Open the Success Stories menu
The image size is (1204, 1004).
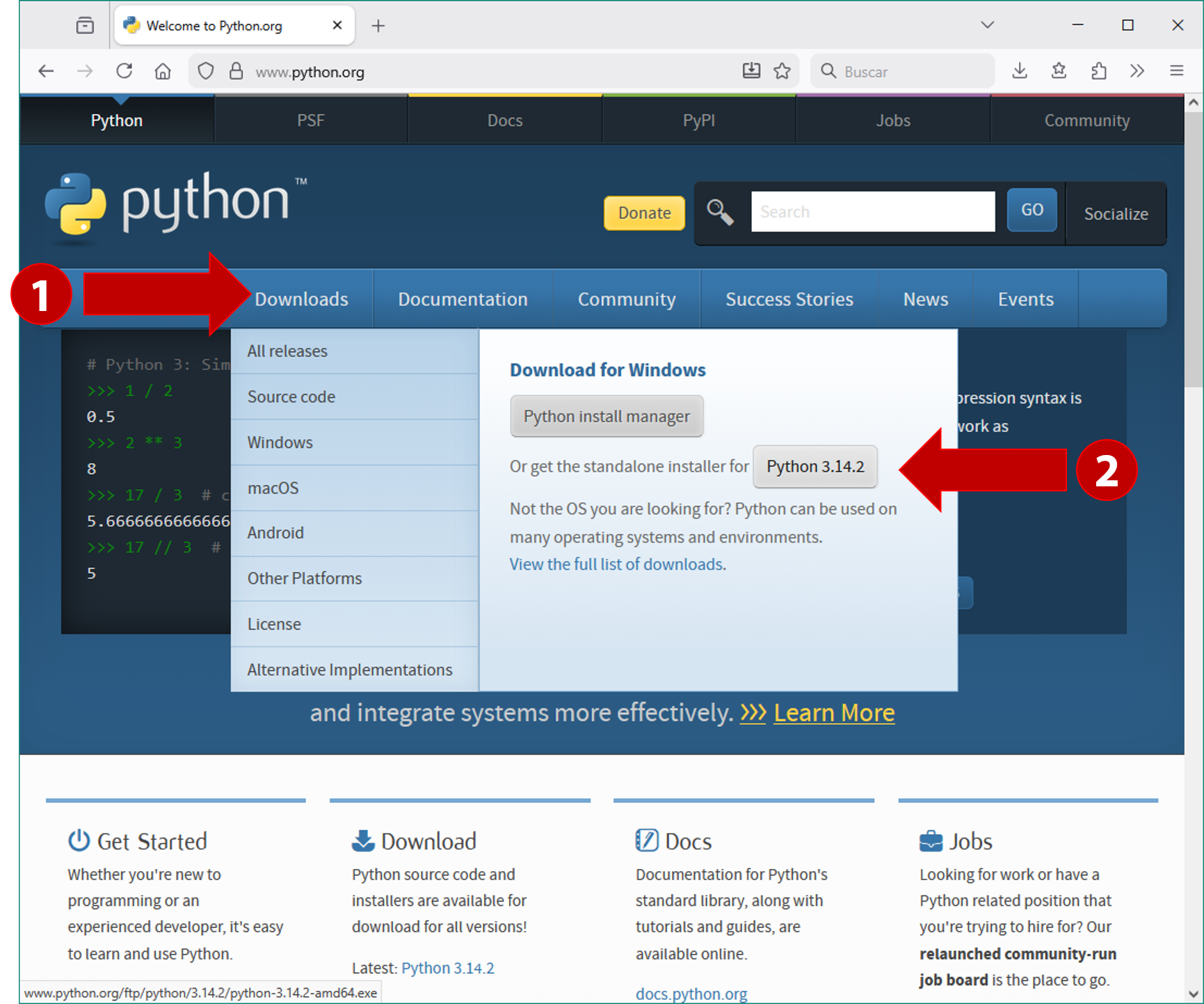(x=789, y=299)
